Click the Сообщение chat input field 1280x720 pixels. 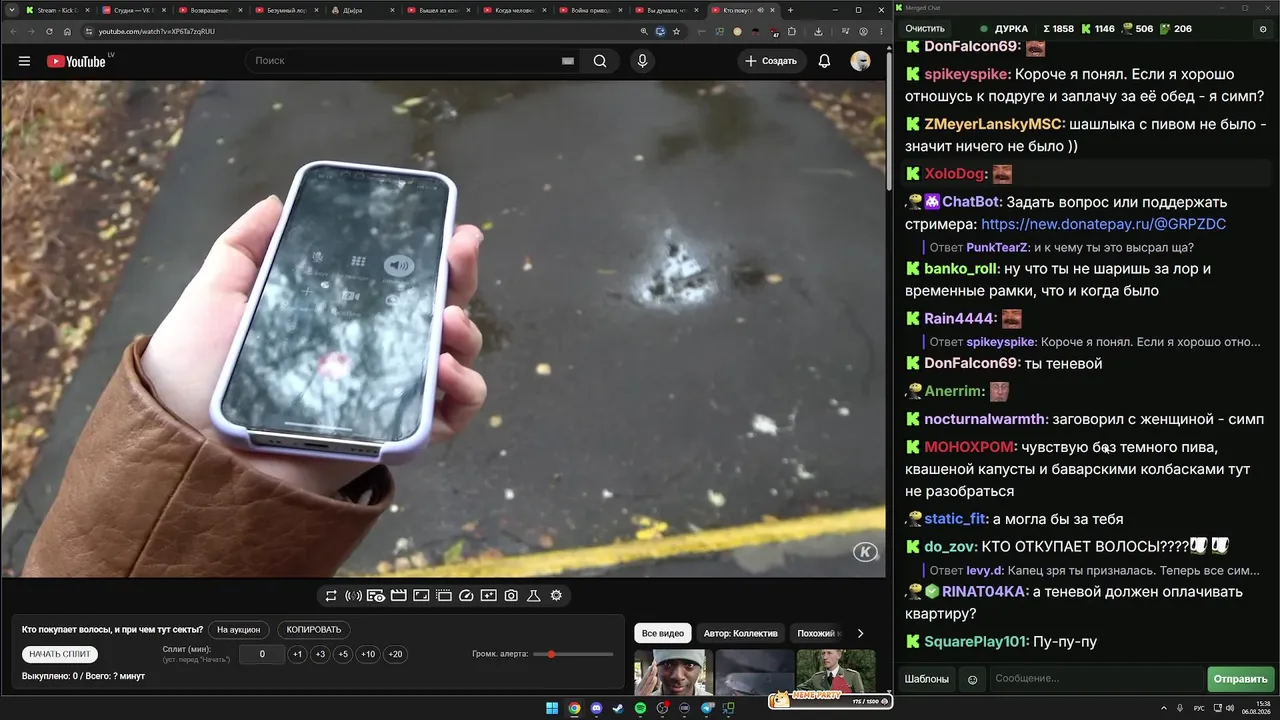pos(1096,679)
